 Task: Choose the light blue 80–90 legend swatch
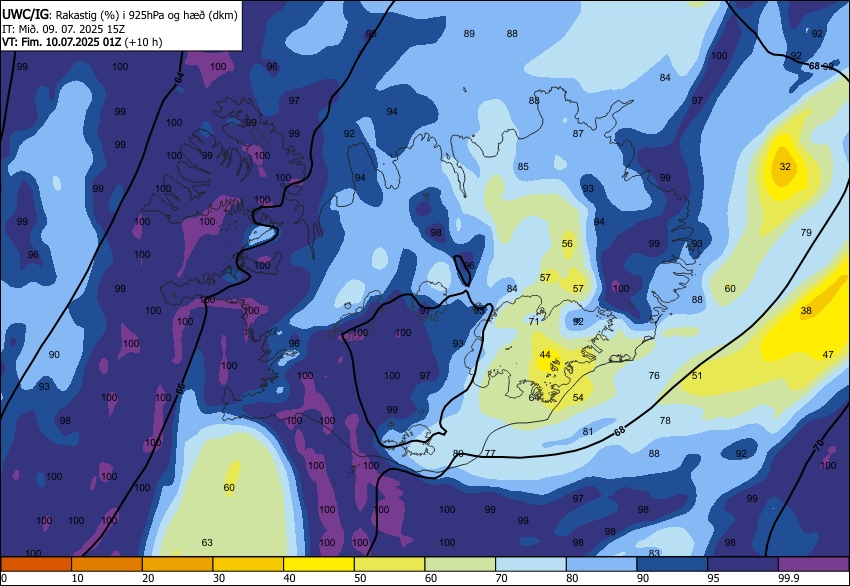(x=601, y=564)
